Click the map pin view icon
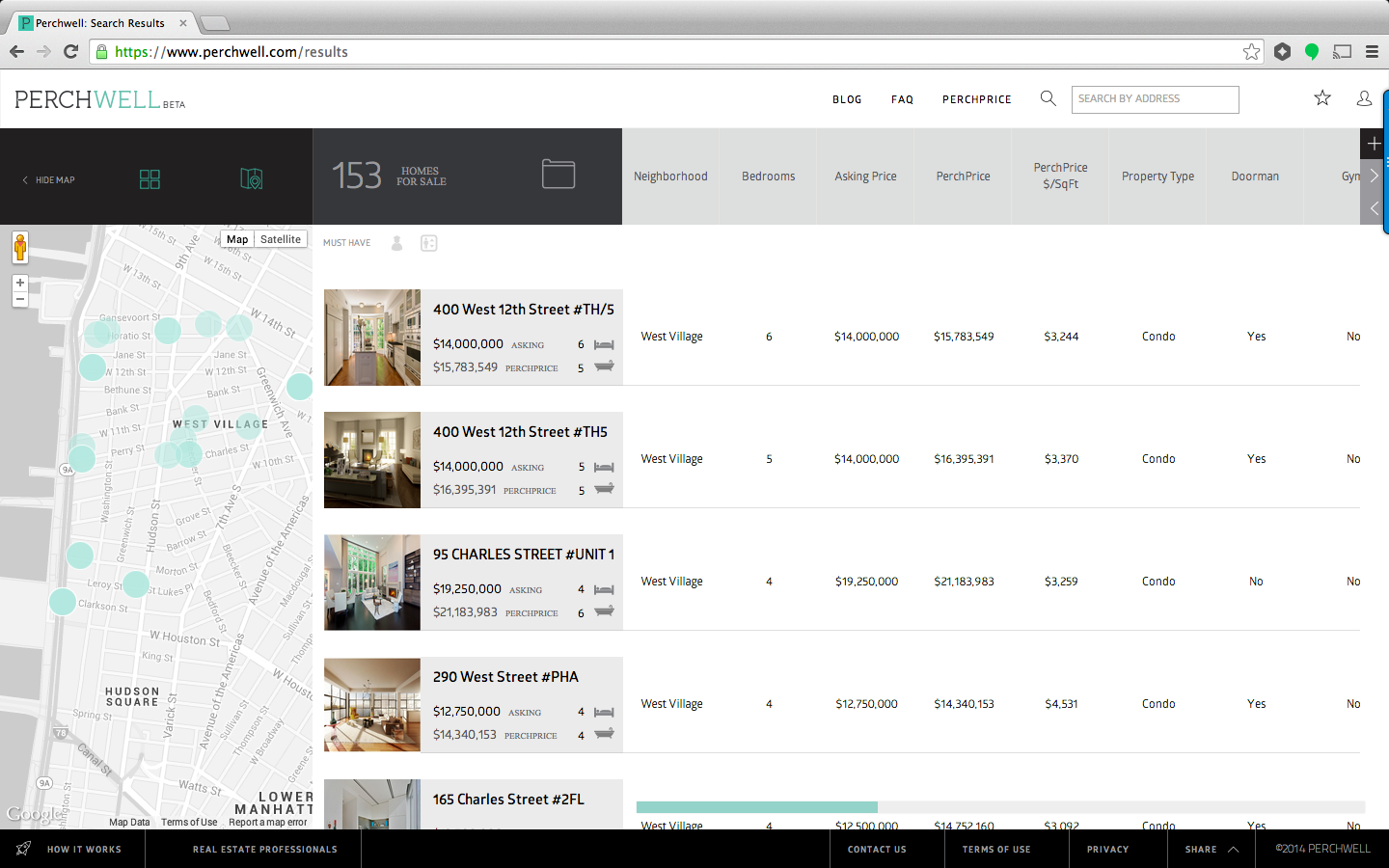Image resolution: width=1389 pixels, height=868 pixels. pyautogui.click(x=251, y=179)
